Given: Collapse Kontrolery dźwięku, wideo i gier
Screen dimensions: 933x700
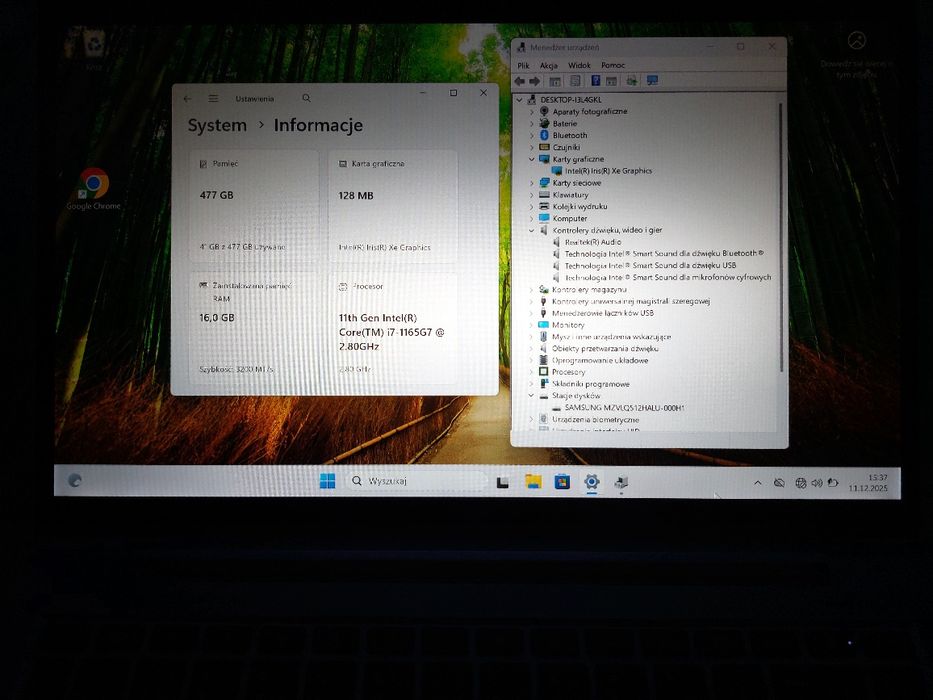Looking at the screenshot, I should 532,230.
